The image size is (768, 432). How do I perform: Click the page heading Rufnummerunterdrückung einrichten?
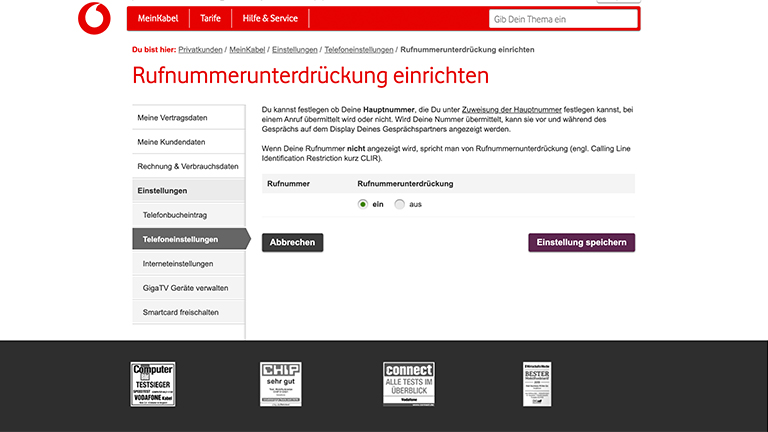(x=311, y=76)
